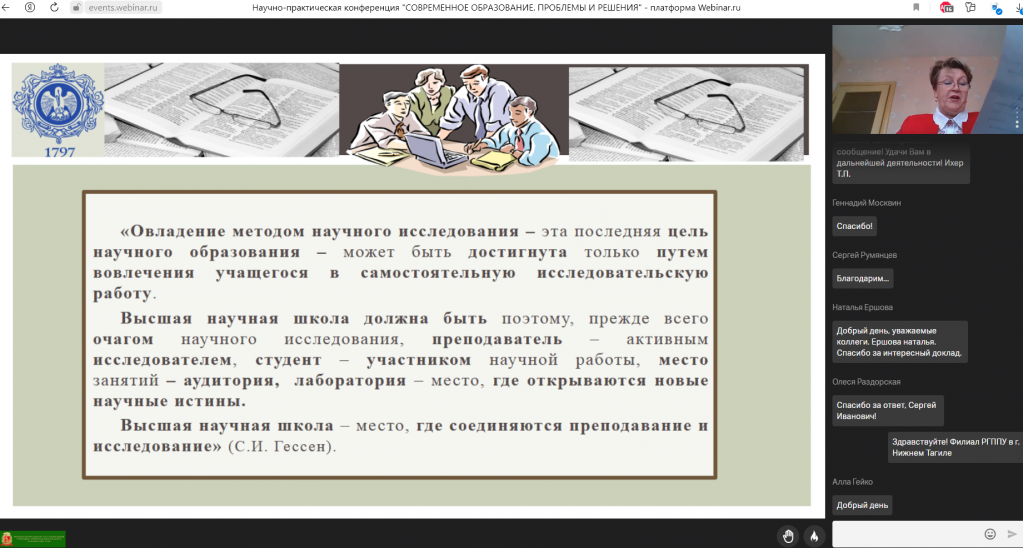Click the presenter's webcam video
This screenshot has height=548, width=1023.
(x=927, y=80)
